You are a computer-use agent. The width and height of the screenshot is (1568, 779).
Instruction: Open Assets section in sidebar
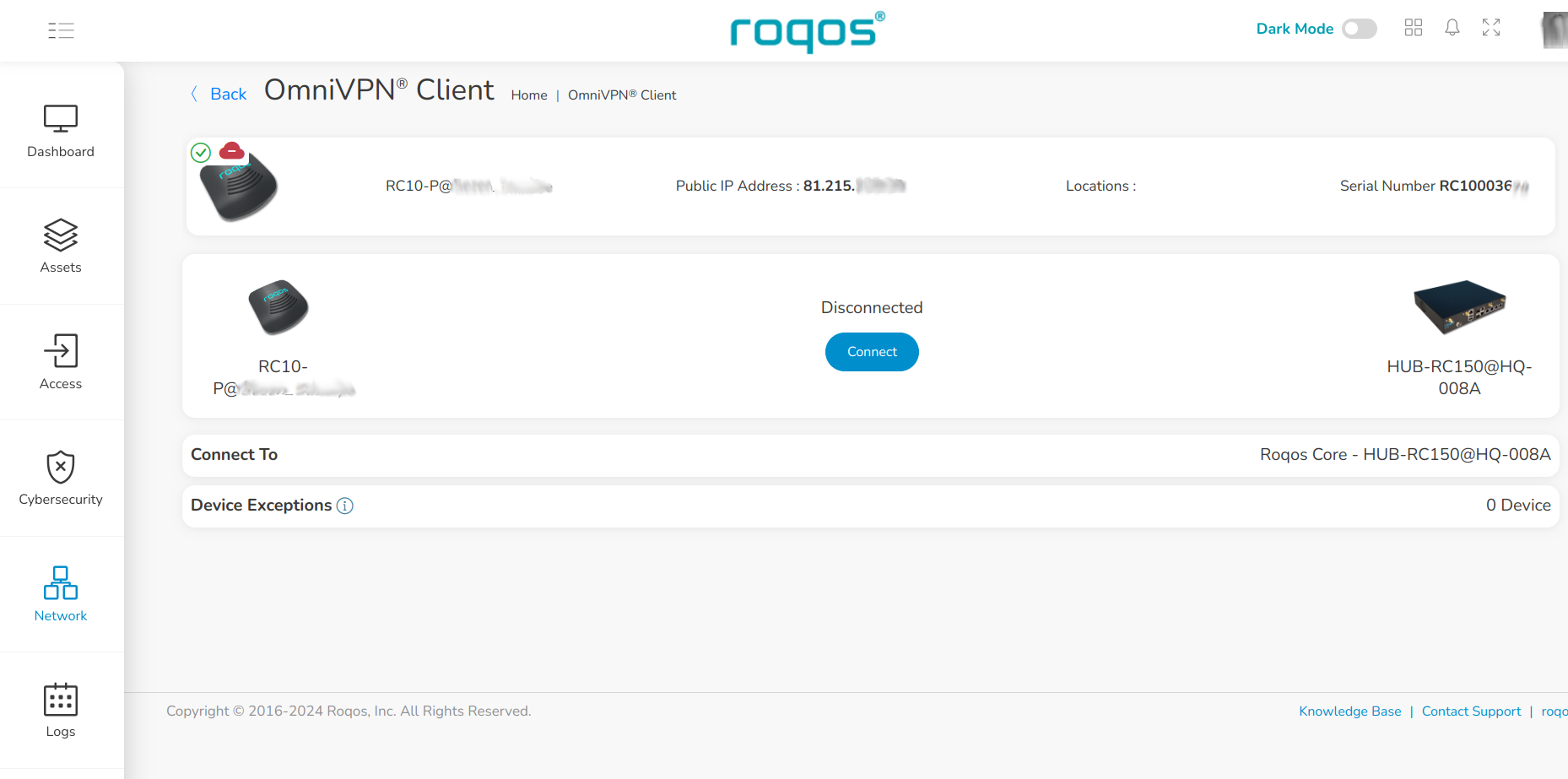(x=61, y=246)
